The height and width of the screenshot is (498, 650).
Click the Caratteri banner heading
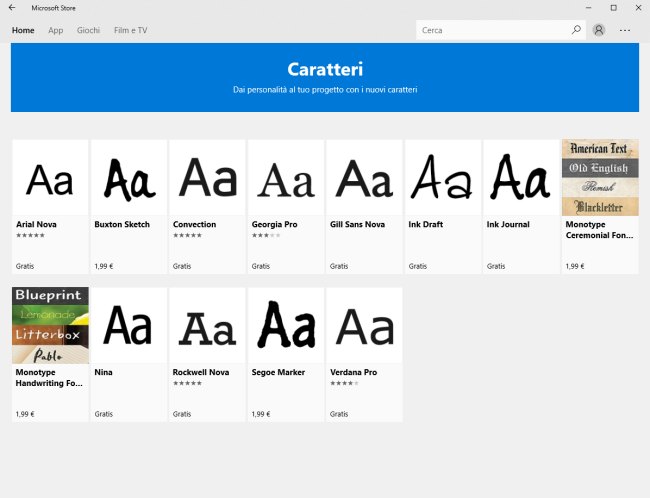[325, 69]
